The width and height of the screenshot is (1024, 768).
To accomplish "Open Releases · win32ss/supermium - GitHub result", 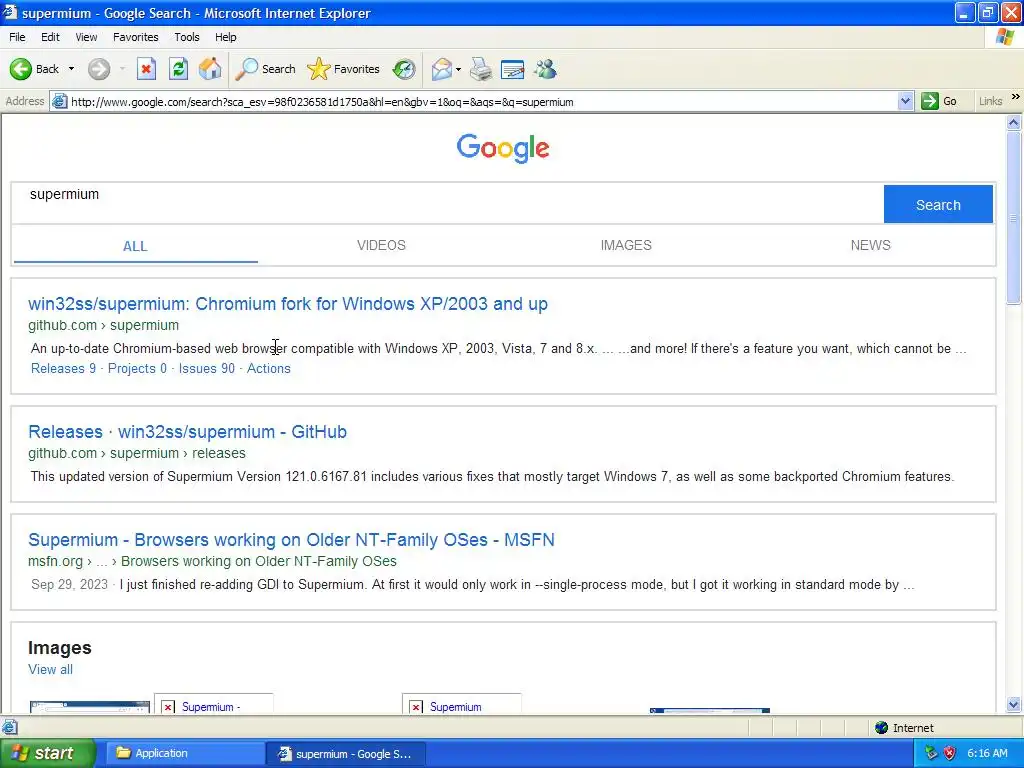I will pyautogui.click(x=187, y=432).
